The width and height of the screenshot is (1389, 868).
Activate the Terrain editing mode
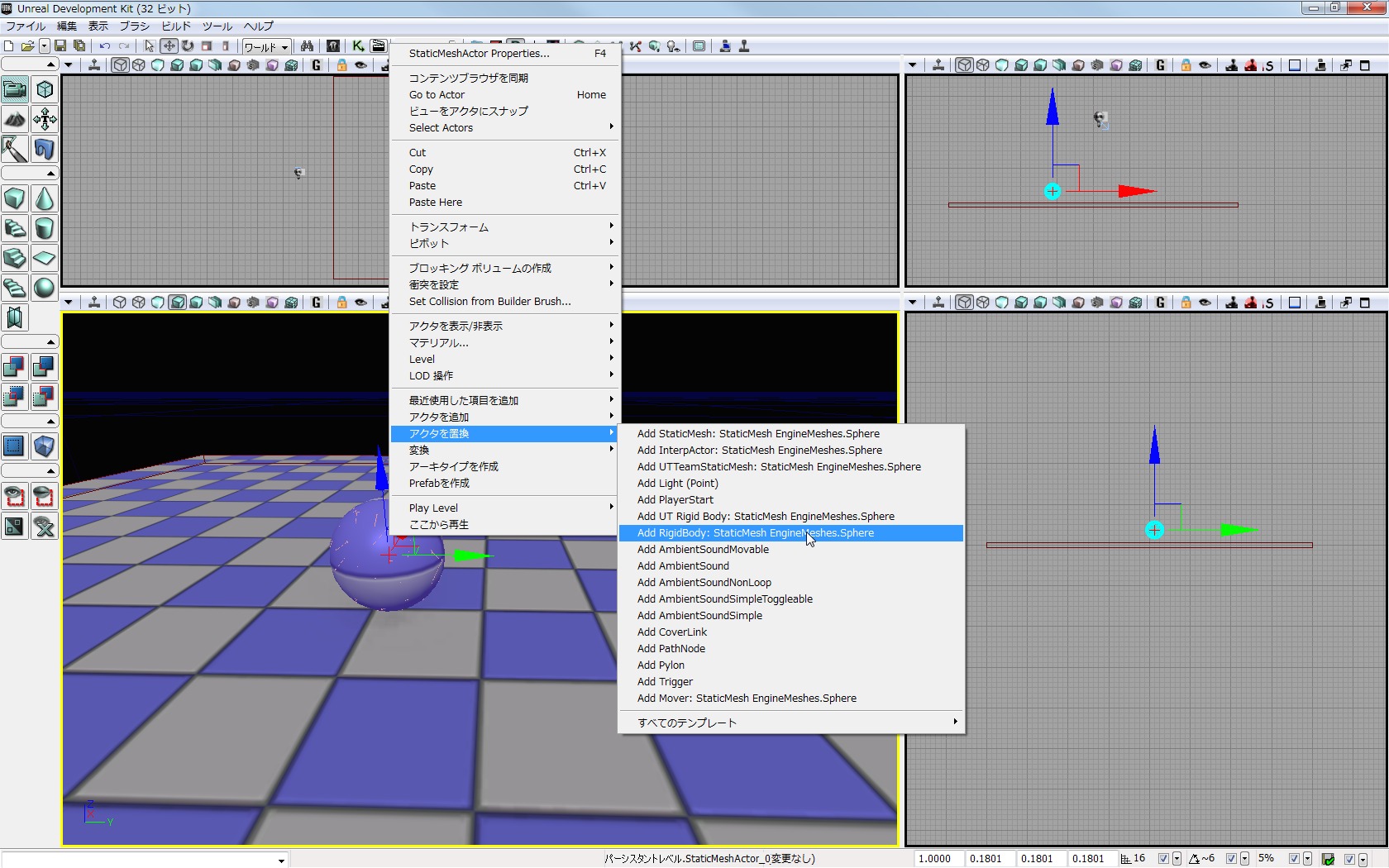coord(15,119)
